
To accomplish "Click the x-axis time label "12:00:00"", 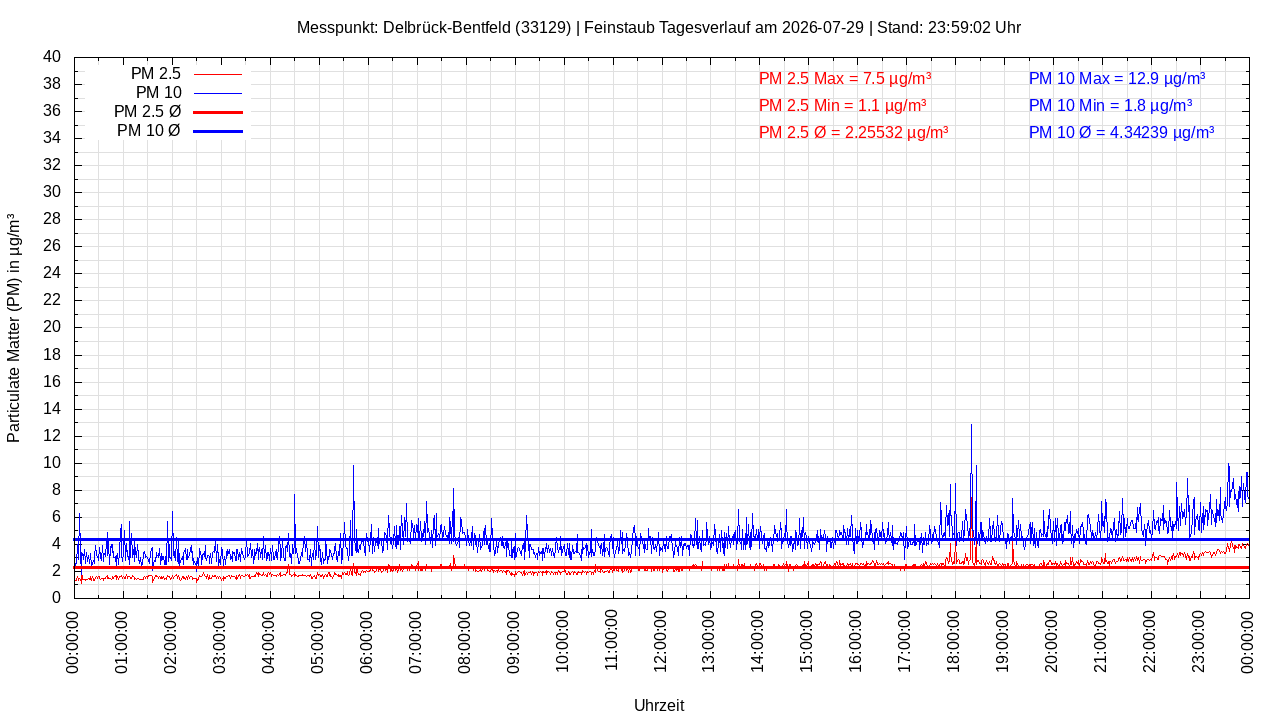I will pos(662,641).
